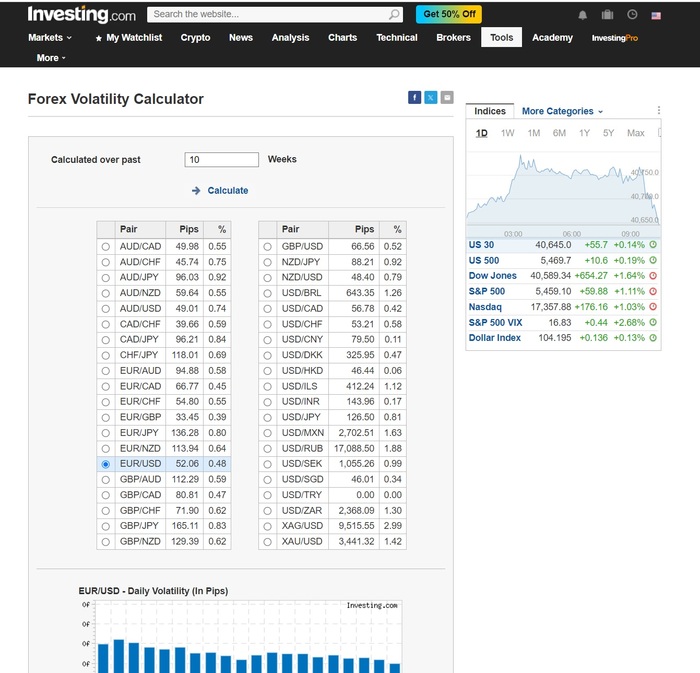Image resolution: width=700 pixels, height=673 pixels.
Task: Click the Calculate link
Action: (x=227, y=190)
